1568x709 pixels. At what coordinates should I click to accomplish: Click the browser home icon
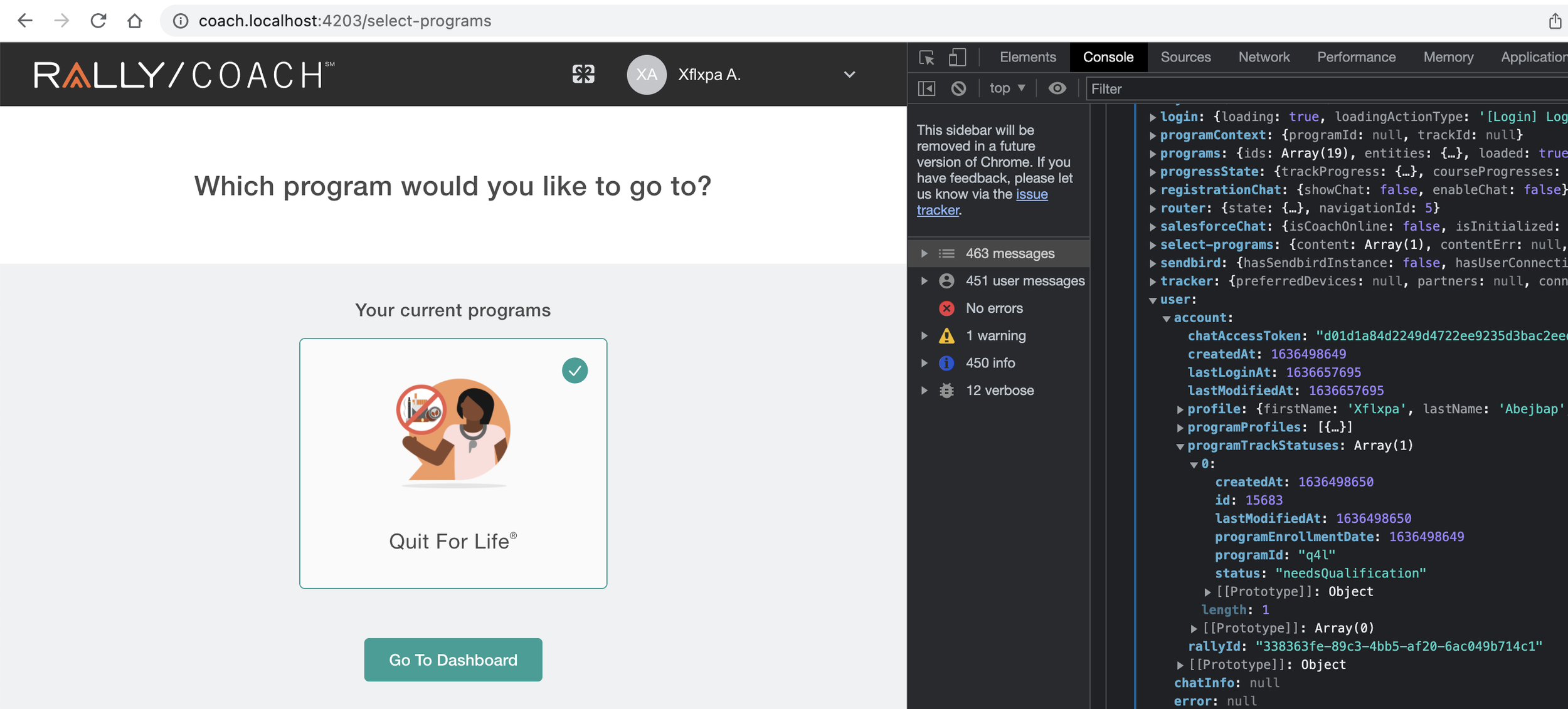[134, 21]
